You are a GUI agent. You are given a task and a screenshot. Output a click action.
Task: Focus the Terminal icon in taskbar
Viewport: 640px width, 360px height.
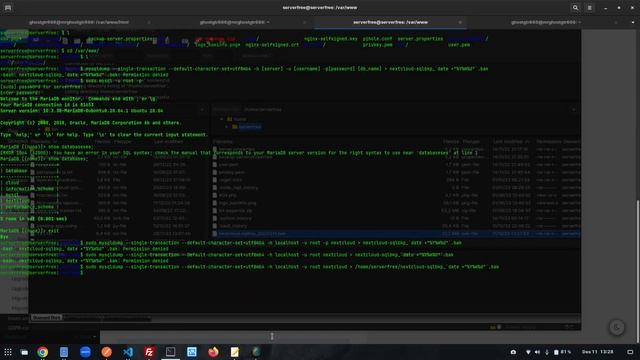coord(171,352)
